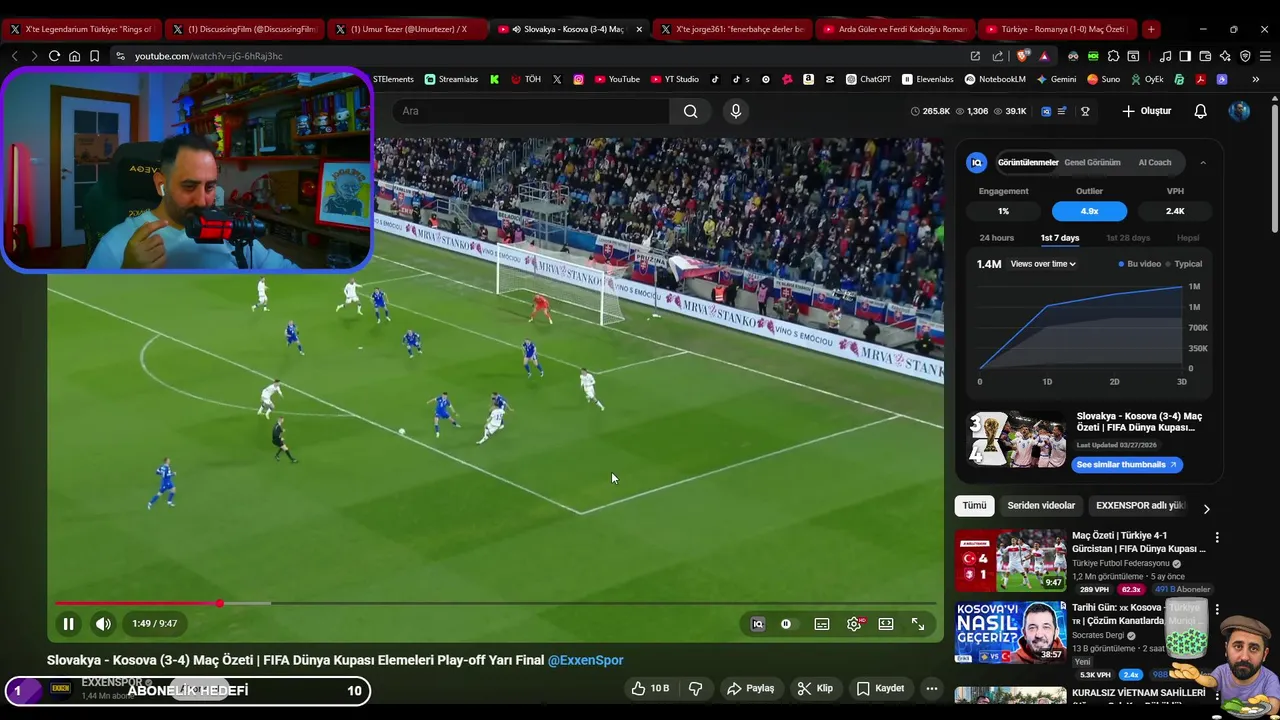Screen dimensions: 1280x720
Task: Switch to Görüntülenmeler tab in vidIQ panel
Action: 1028,162
